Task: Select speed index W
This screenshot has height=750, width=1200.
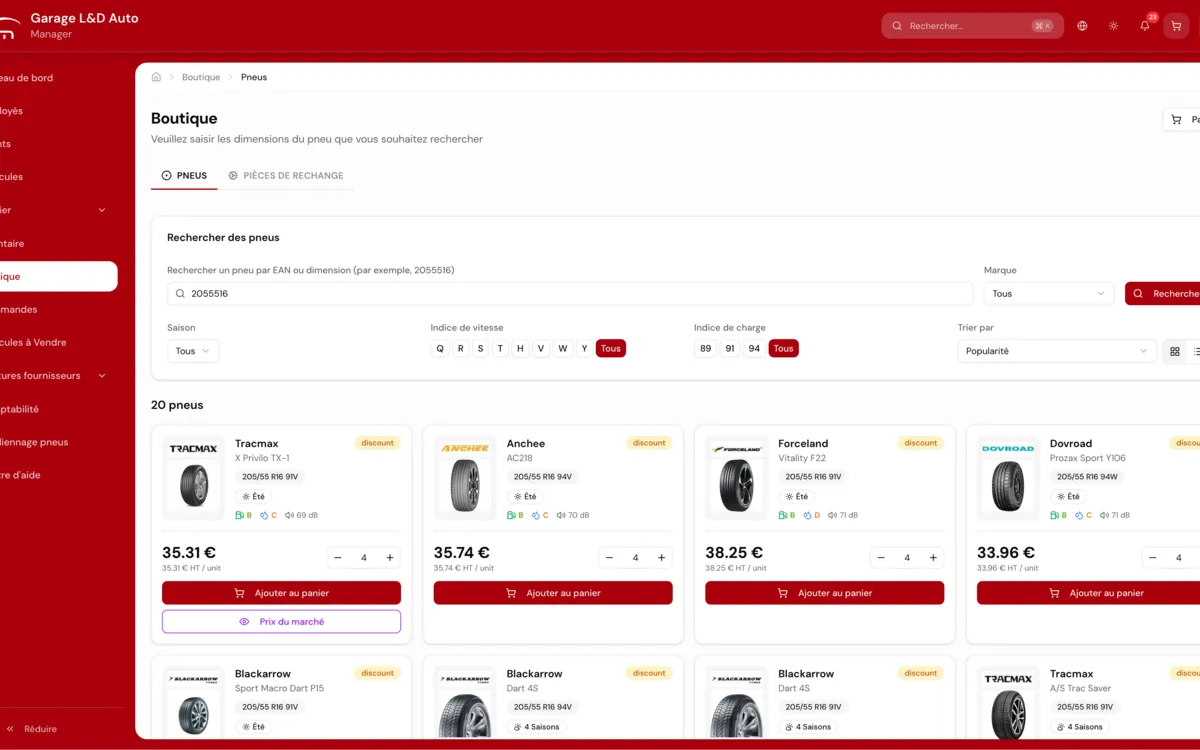Action: coord(563,349)
